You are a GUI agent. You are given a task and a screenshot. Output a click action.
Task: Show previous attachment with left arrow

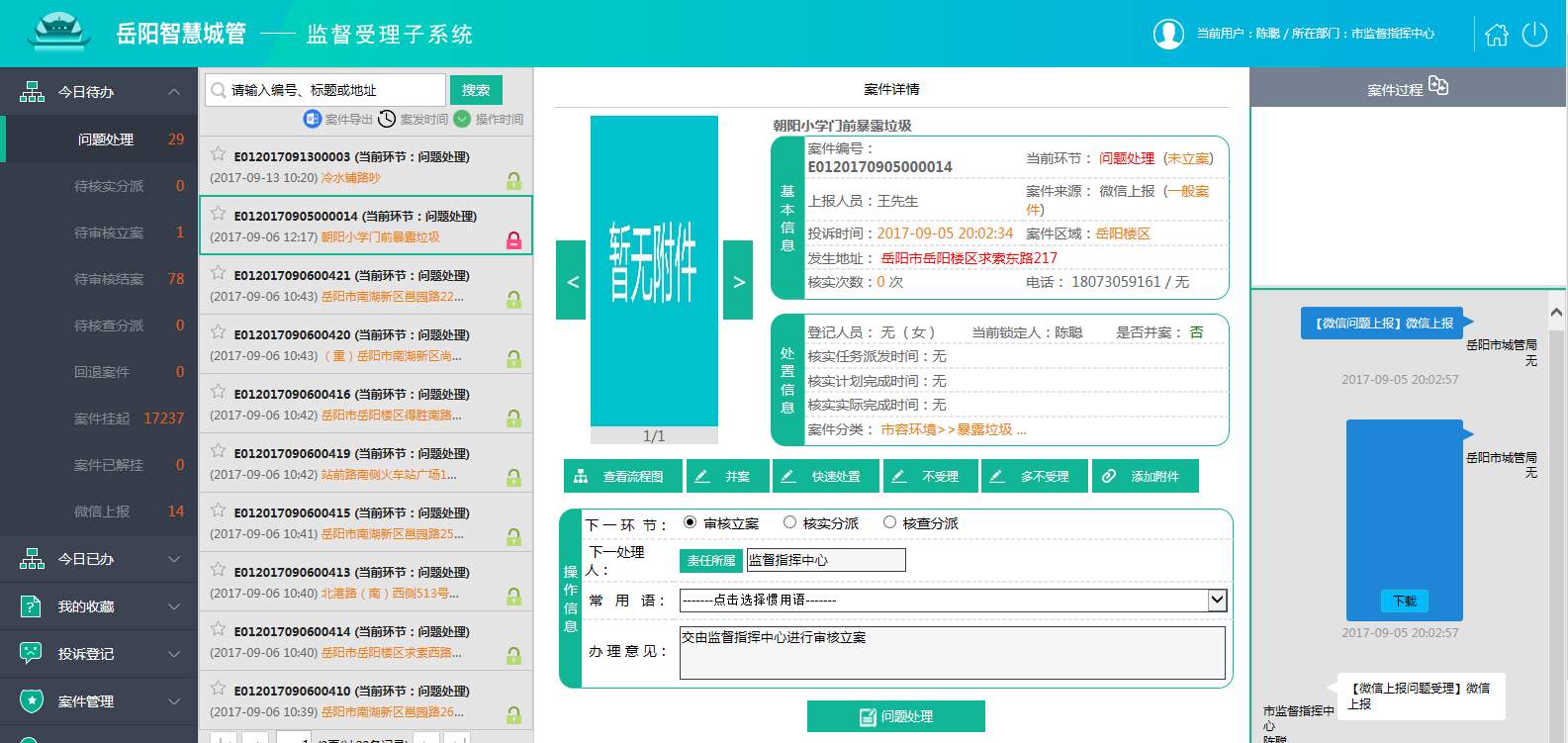(x=572, y=281)
